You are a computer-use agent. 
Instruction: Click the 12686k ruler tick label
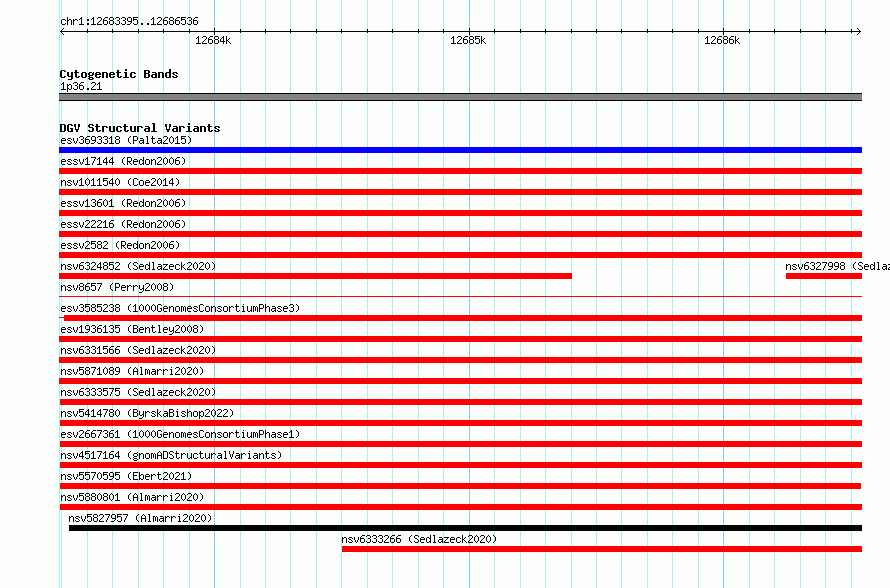click(722, 40)
